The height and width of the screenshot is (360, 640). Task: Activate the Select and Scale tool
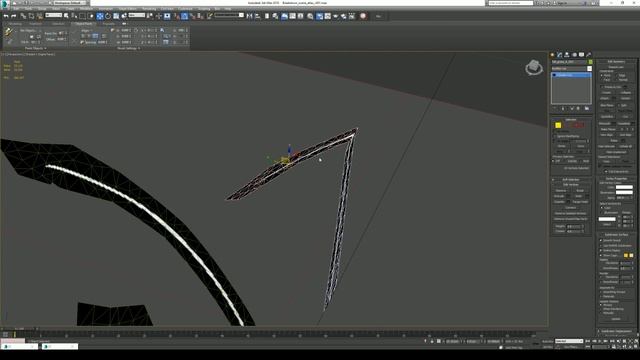point(116,16)
